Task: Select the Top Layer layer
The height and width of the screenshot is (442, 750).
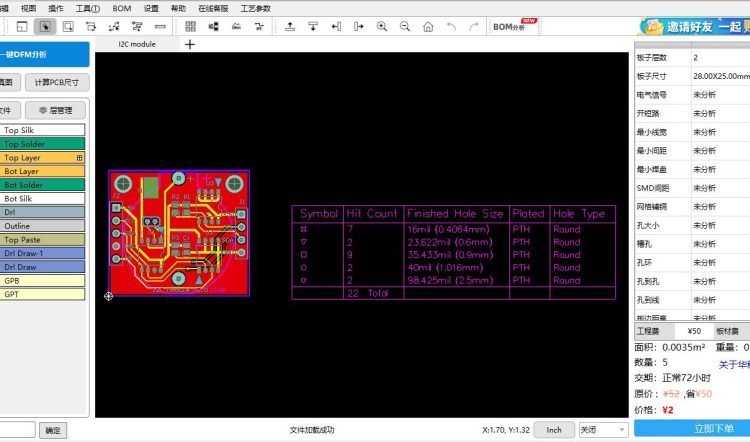Action: [43, 157]
